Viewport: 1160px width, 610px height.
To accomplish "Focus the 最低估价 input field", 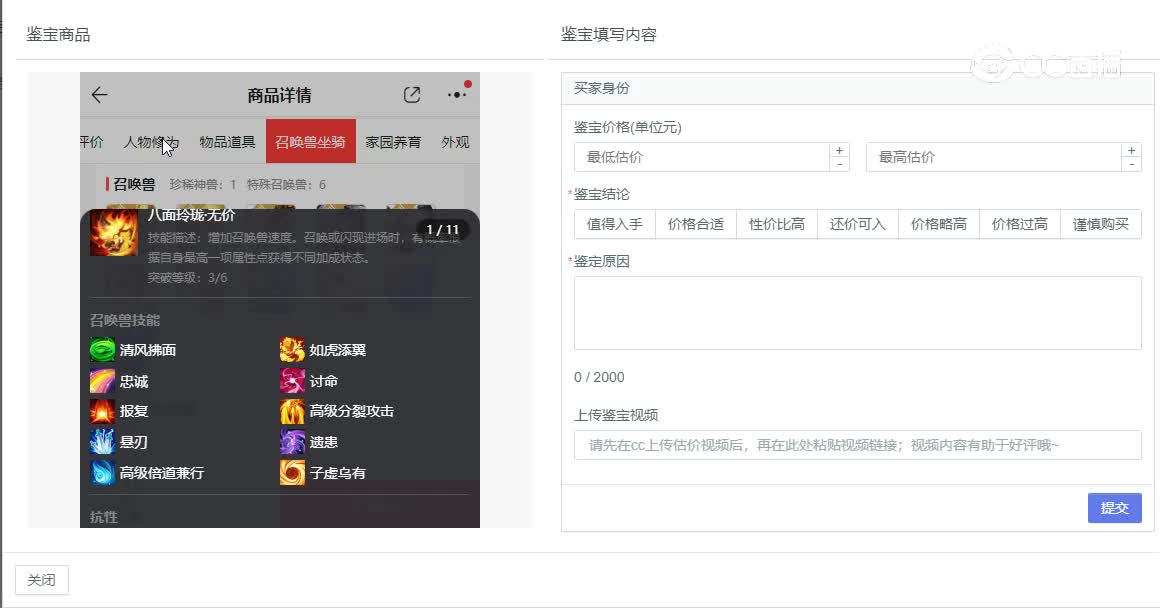I will 702,157.
